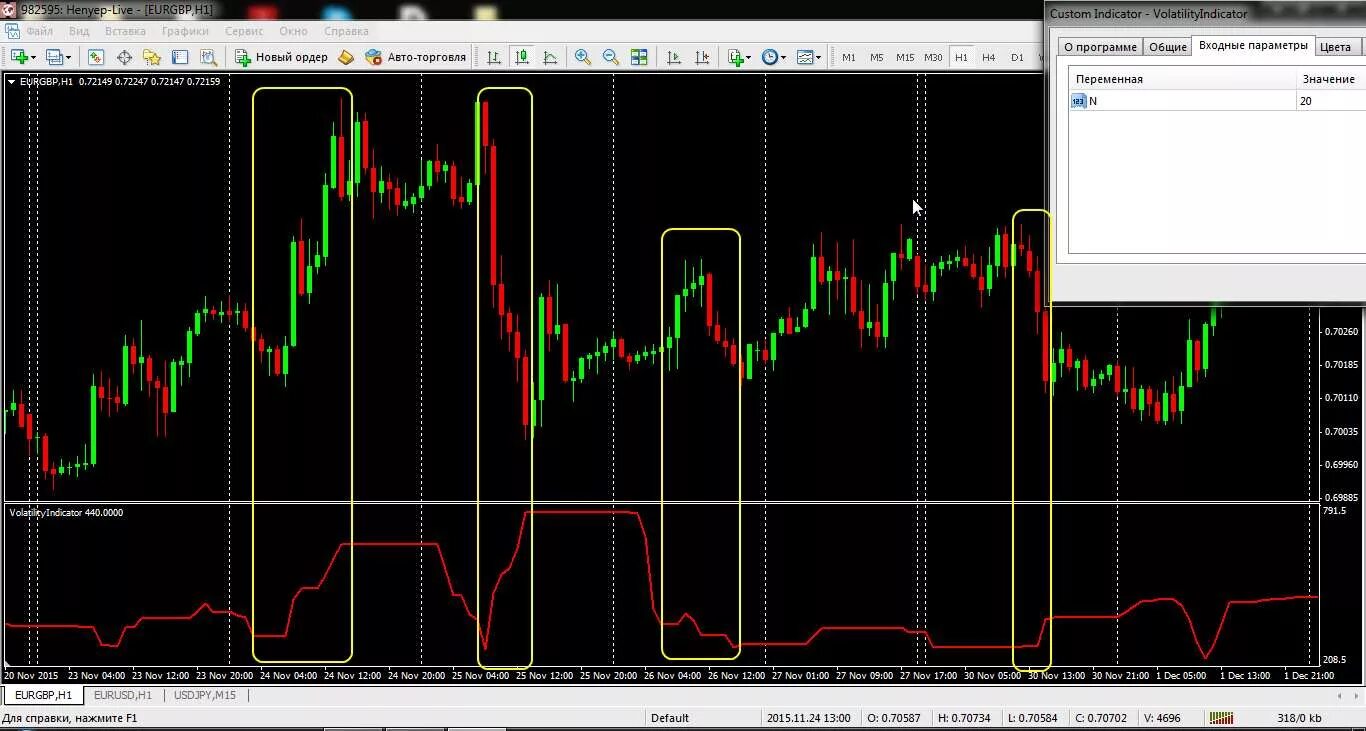Zoom in on the chart
Viewport: 1366px width, 731px height.
[583, 57]
